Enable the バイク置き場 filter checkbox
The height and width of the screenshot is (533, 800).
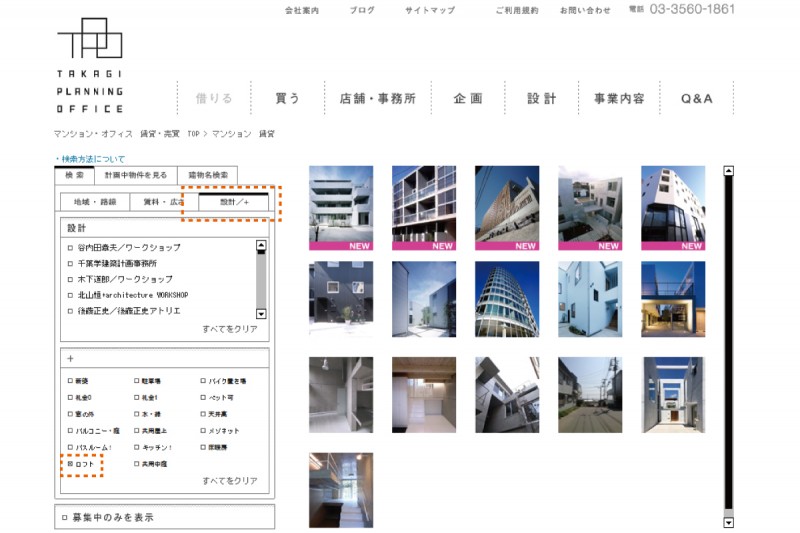tap(203, 380)
